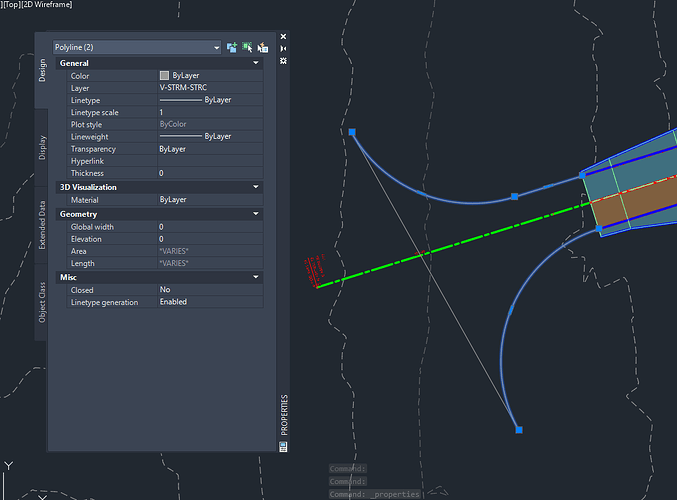The width and height of the screenshot is (677, 500).
Task: Toggle PICKADD value icon in Properties palette
Action: [231, 47]
